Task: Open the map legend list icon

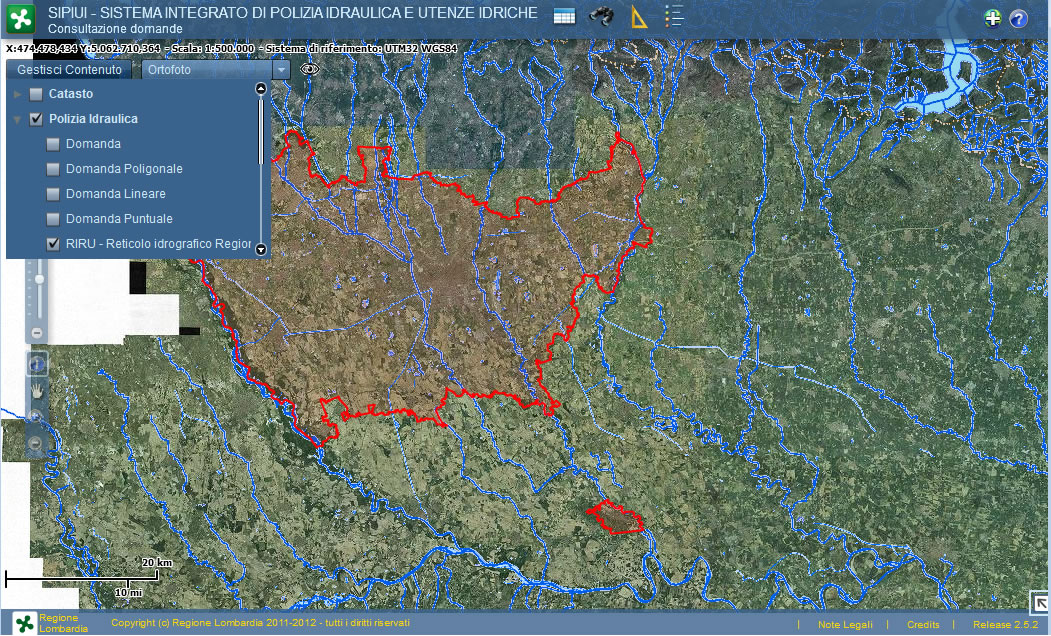Action: (674, 16)
